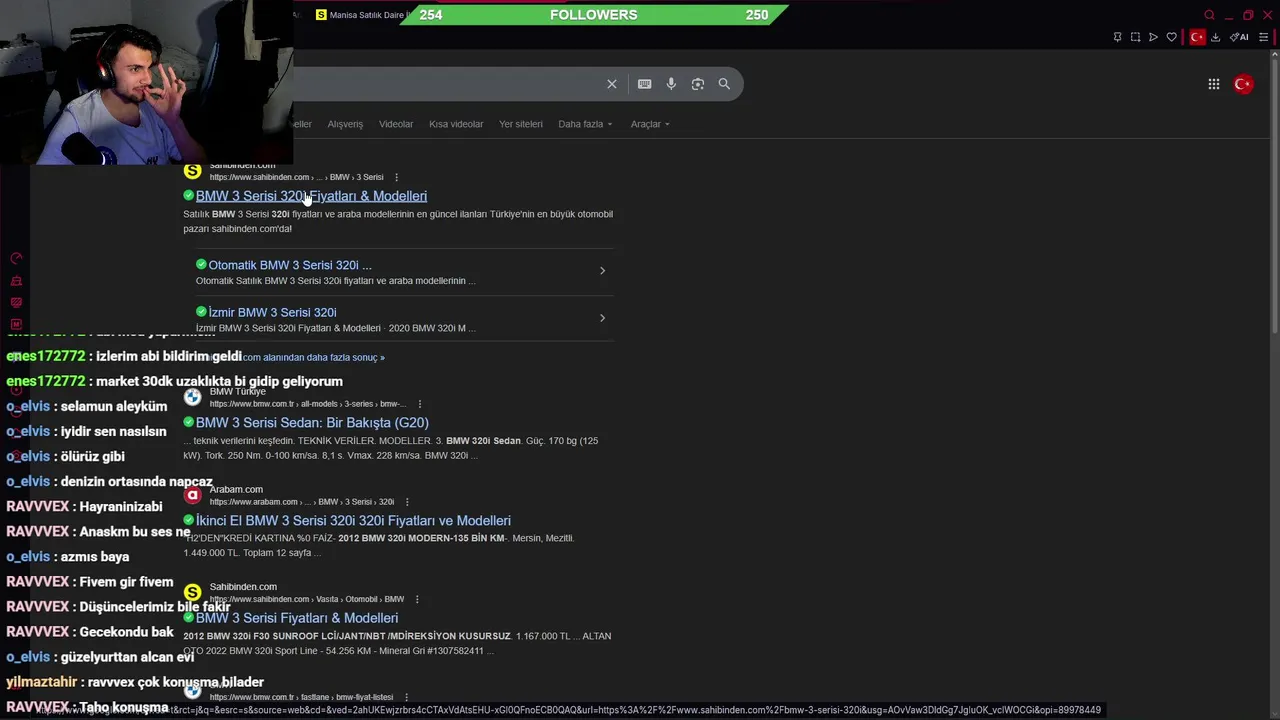
Task: Start voice search with the microphone
Action: coord(671,84)
